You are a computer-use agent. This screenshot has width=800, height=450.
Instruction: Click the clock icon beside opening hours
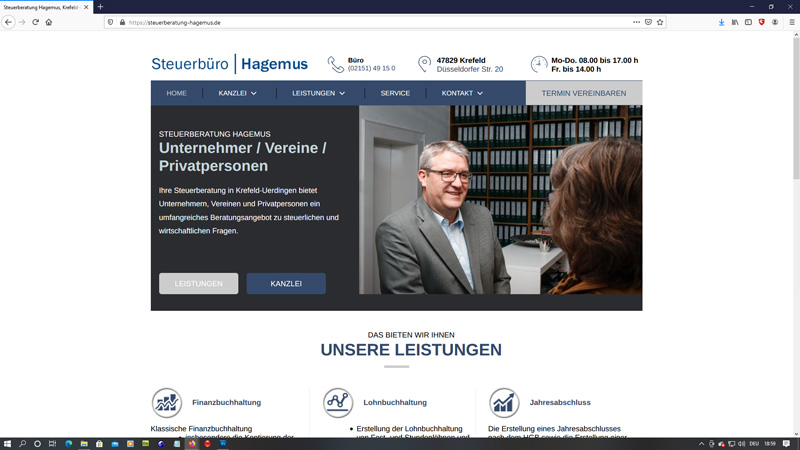pos(539,64)
